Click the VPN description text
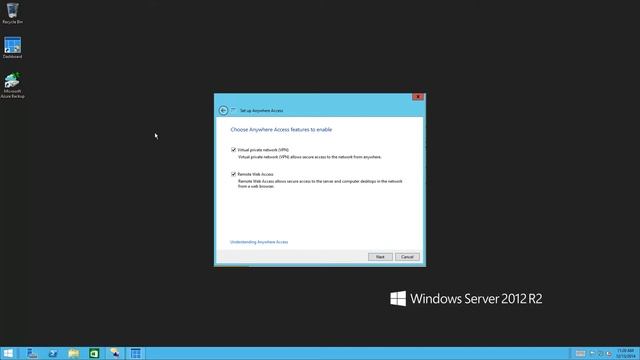This screenshot has height=360, width=640. coord(310,157)
